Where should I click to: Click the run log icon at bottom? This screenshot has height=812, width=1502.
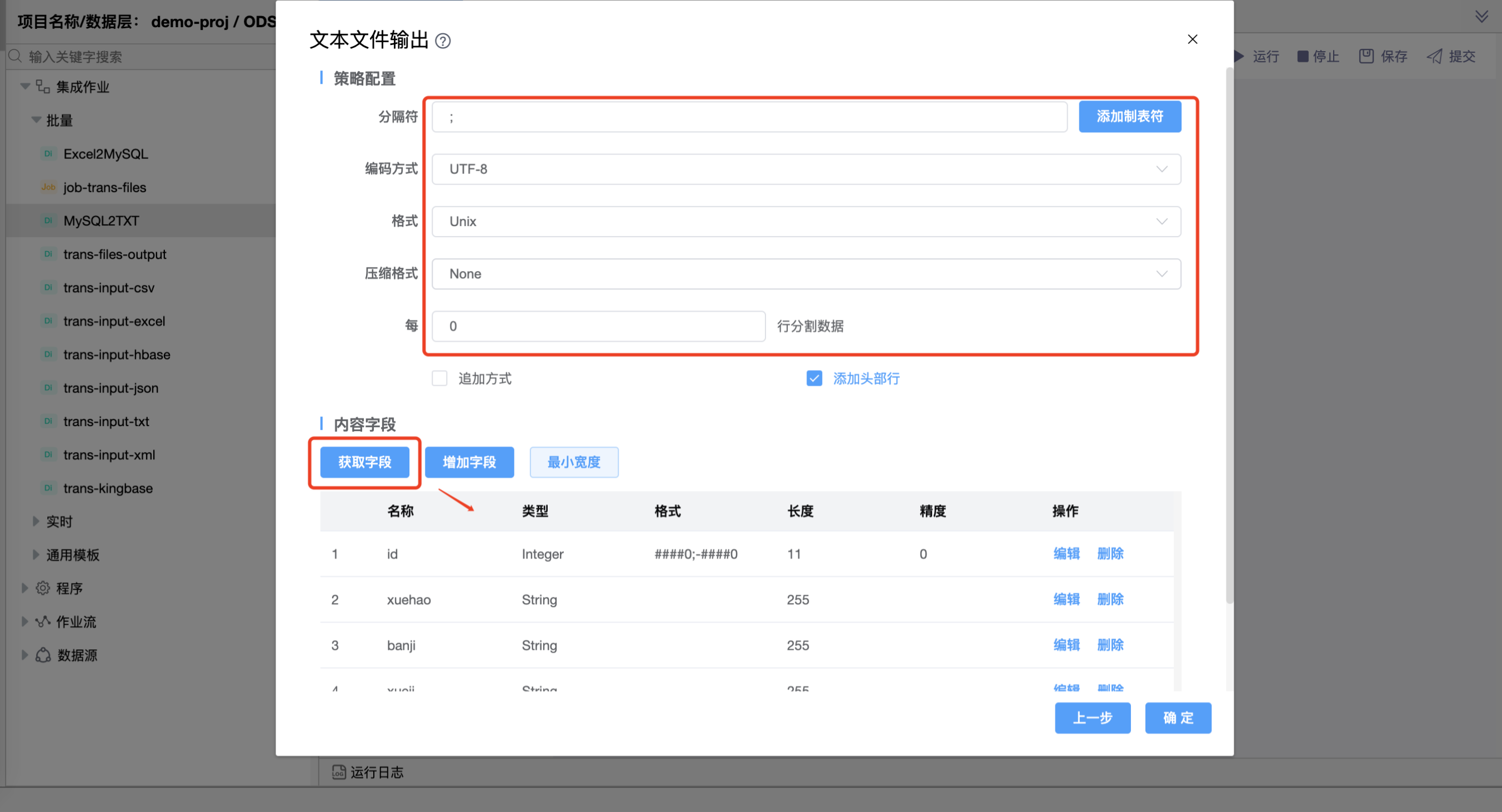pyautogui.click(x=339, y=772)
